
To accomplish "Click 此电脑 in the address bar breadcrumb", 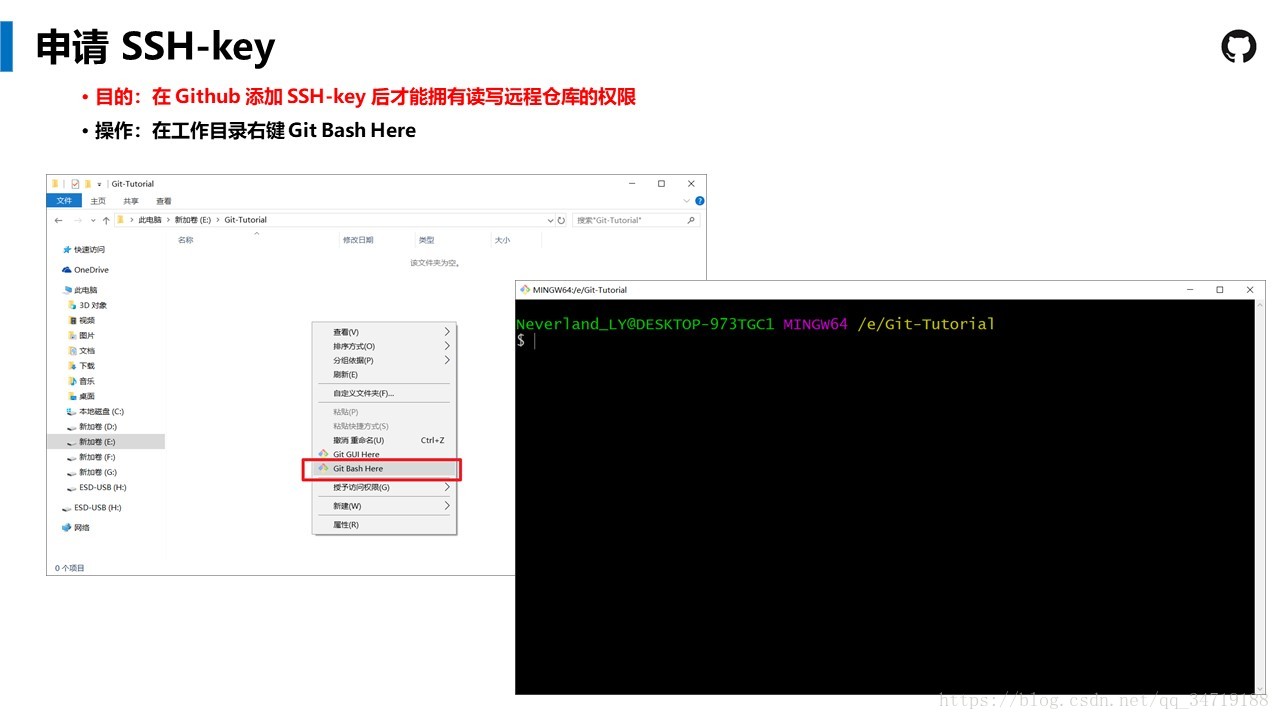I will click(x=149, y=220).
